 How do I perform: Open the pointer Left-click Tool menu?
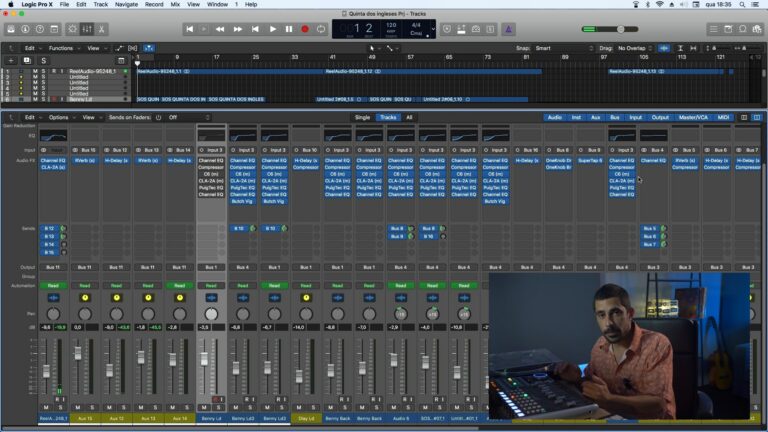click(x=374, y=48)
